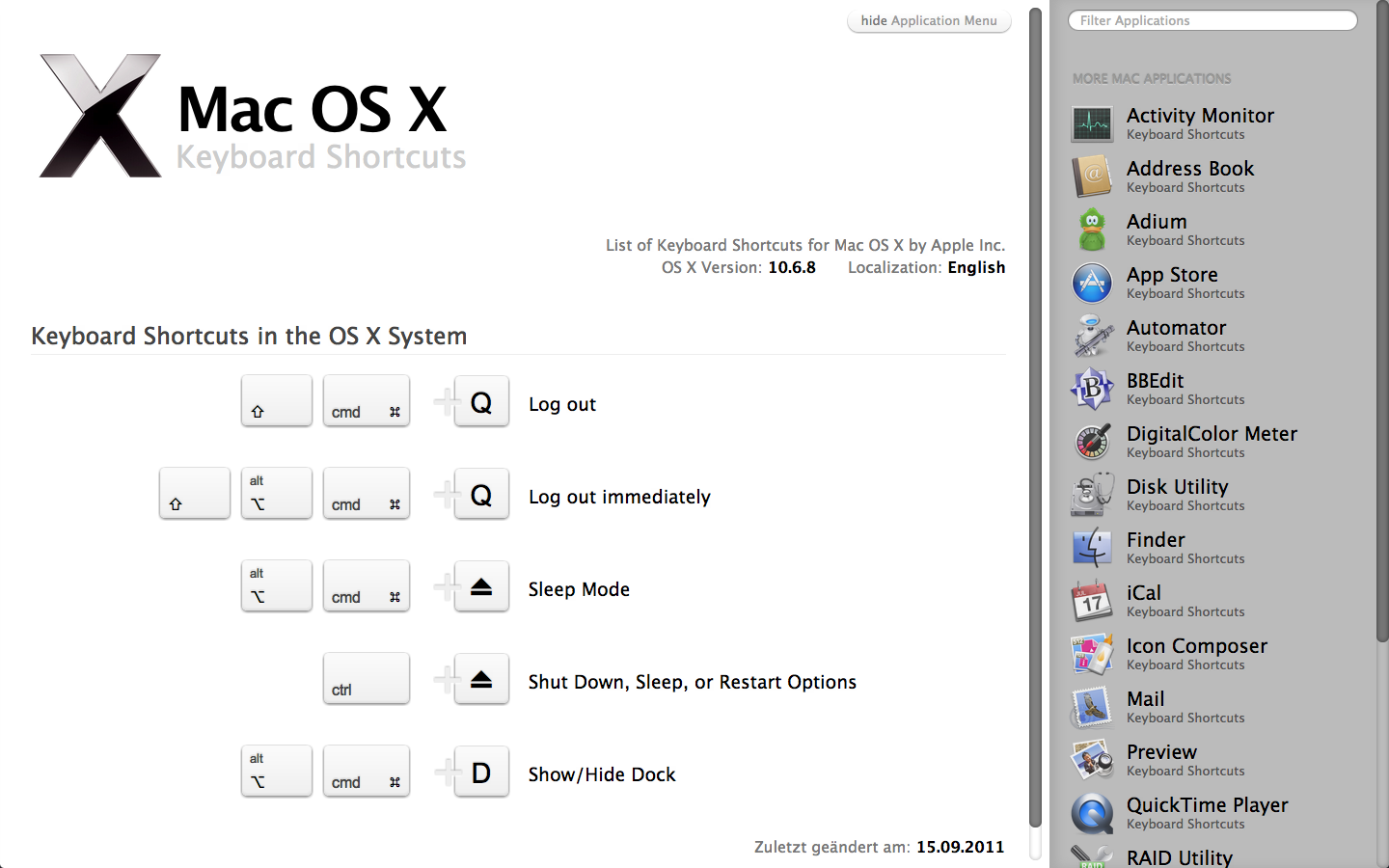The width and height of the screenshot is (1389, 868).
Task: Open the BBEdit shortcuts entry
Action: [x=1185, y=389]
